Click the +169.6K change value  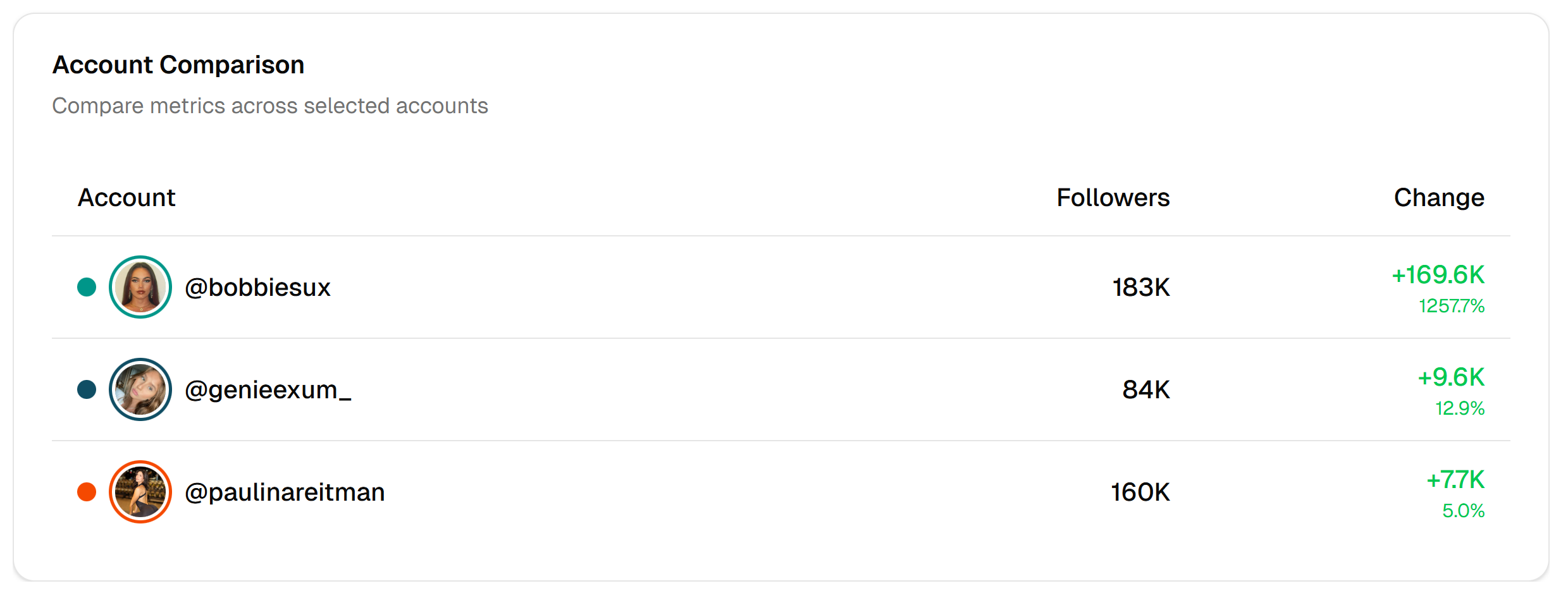(1438, 275)
